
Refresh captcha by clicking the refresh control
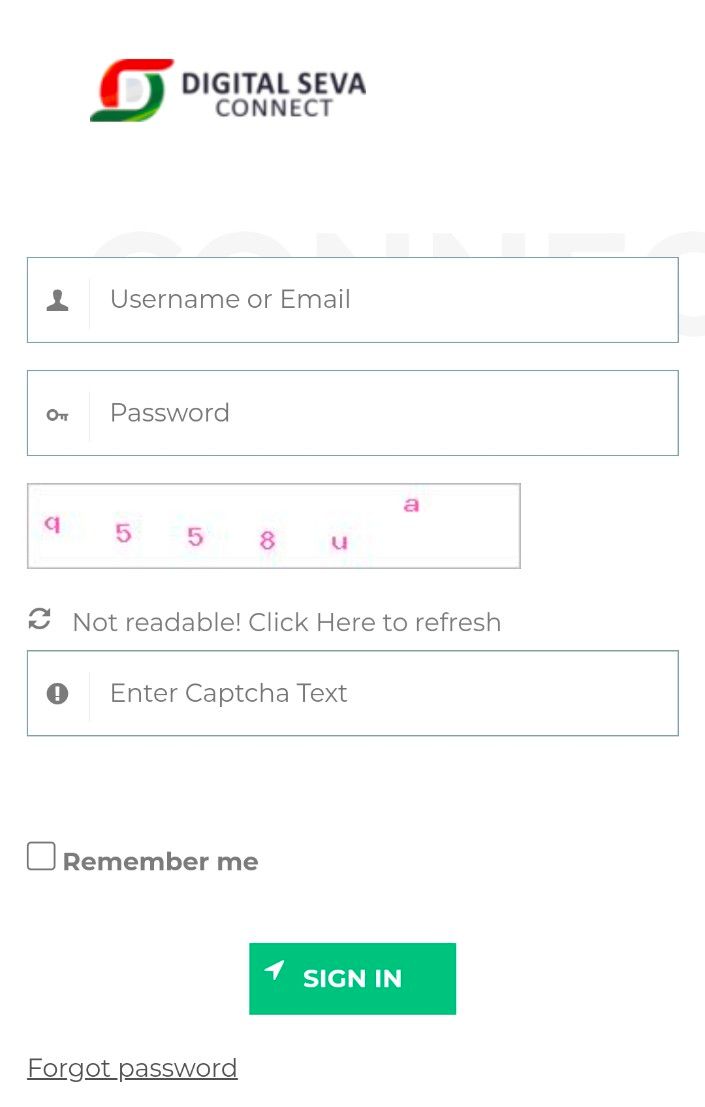point(40,620)
